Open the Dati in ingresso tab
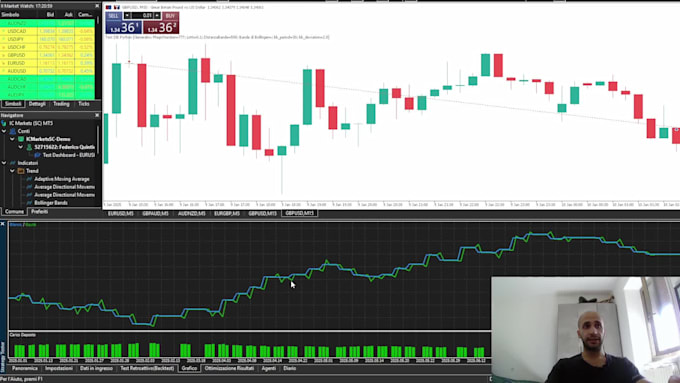Viewport: 680px width, 383px height. point(96,368)
